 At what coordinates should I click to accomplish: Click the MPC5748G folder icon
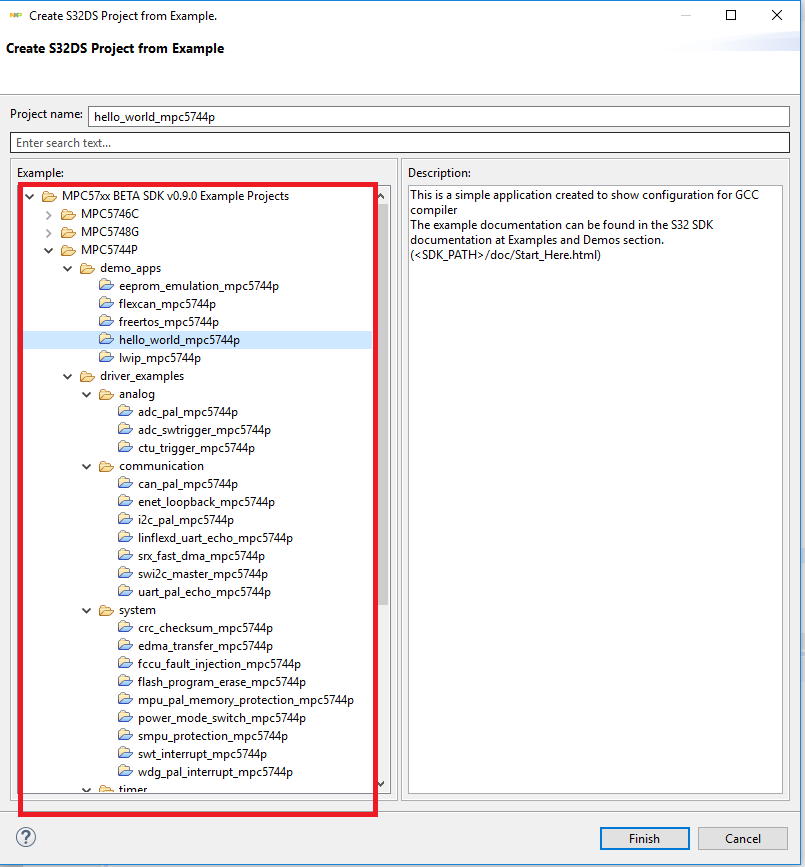(69, 232)
